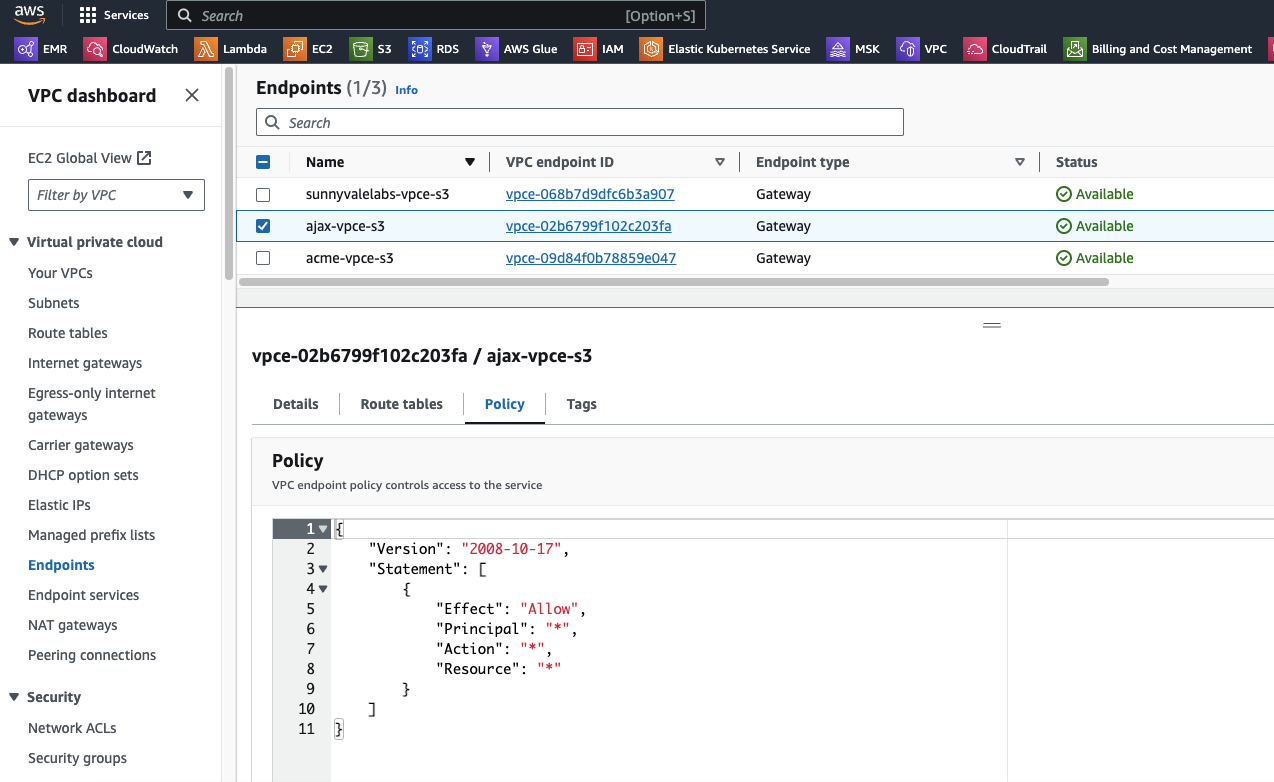
Task: Uncheck the ajax-vpce-s3 row checkbox
Action: pos(263,226)
